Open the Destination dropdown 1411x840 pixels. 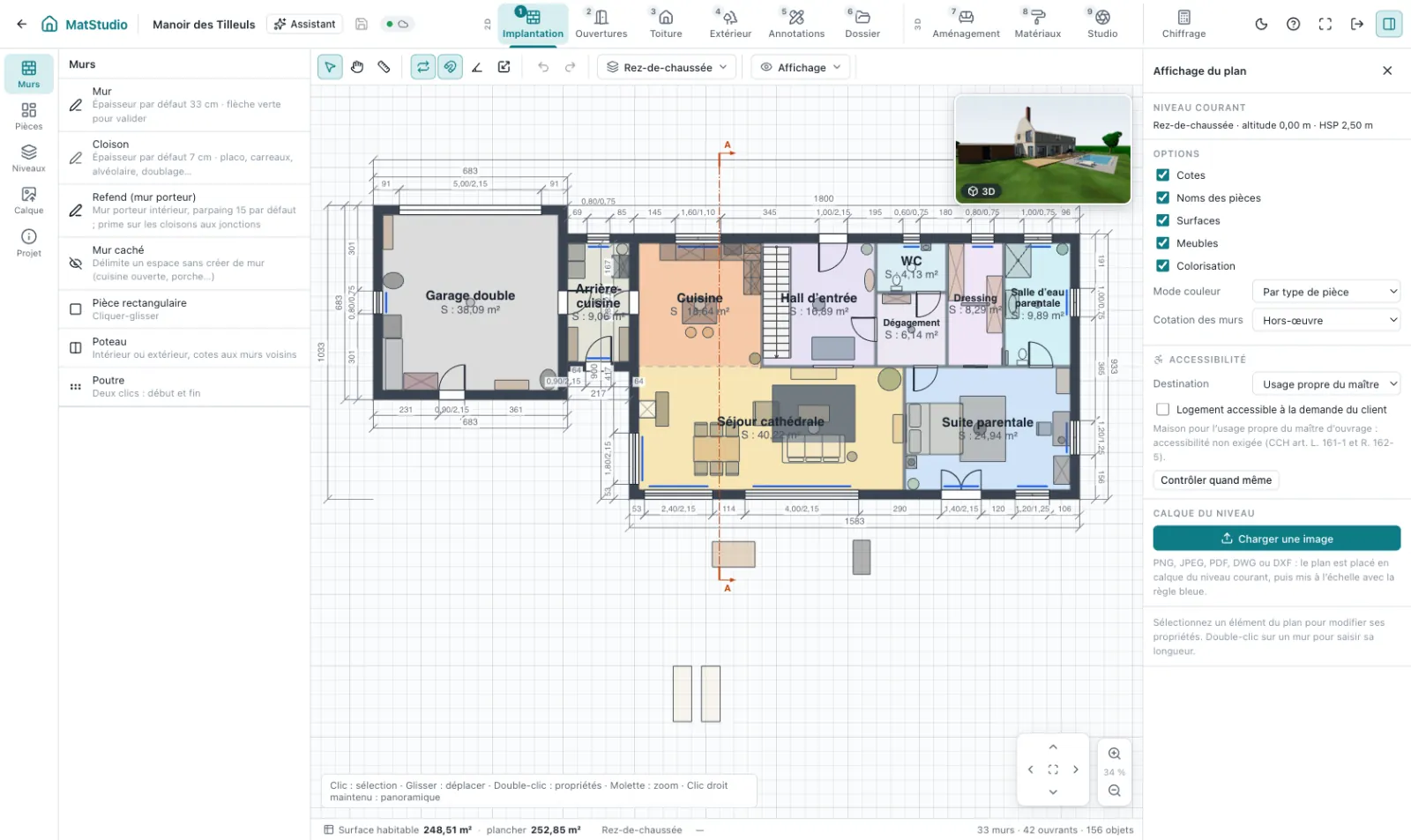[1326, 383]
